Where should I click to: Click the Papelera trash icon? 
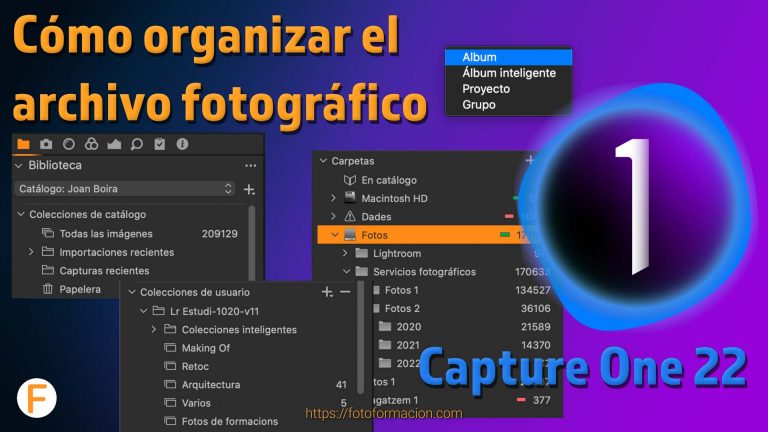48,289
